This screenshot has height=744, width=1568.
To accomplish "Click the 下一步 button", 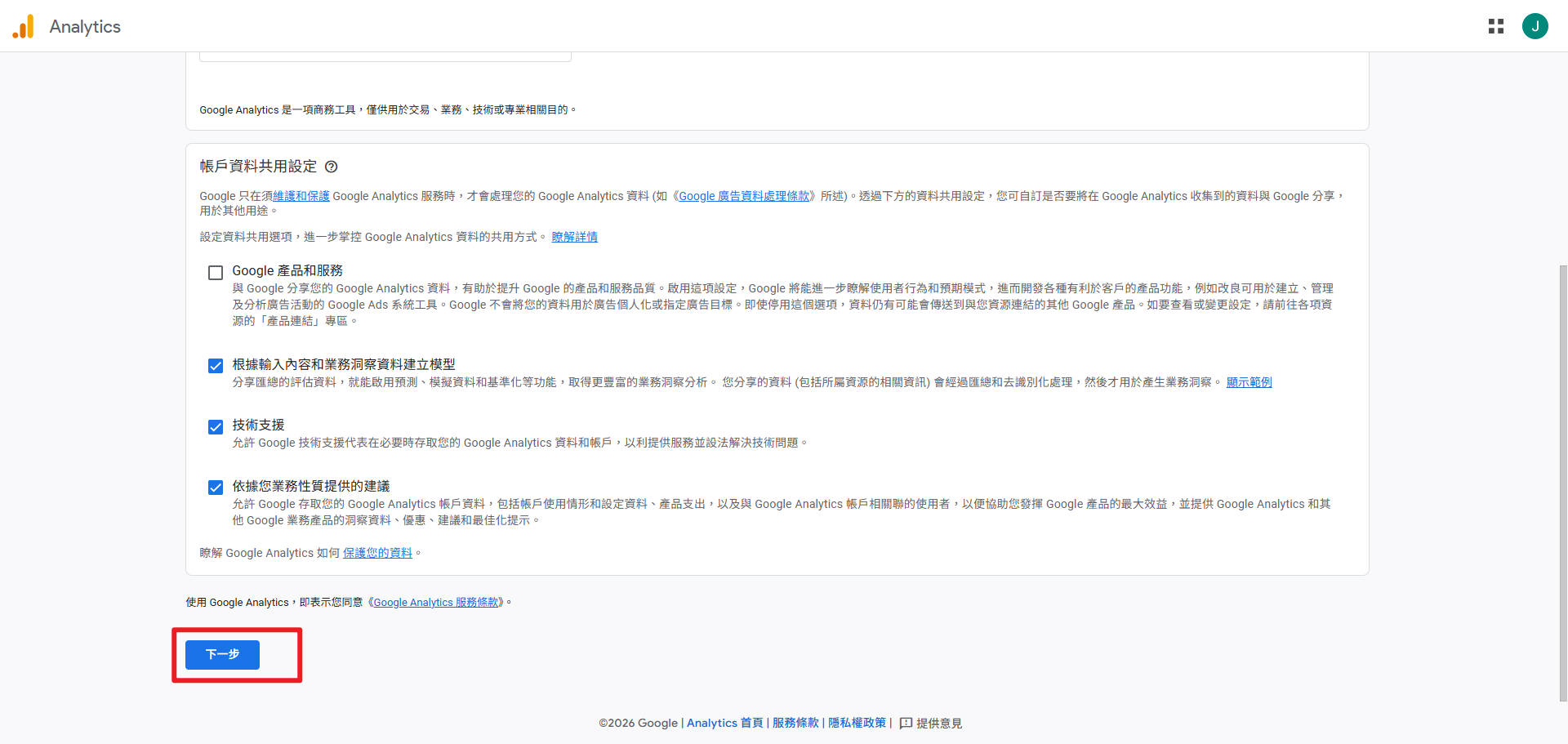I will click(221, 654).
